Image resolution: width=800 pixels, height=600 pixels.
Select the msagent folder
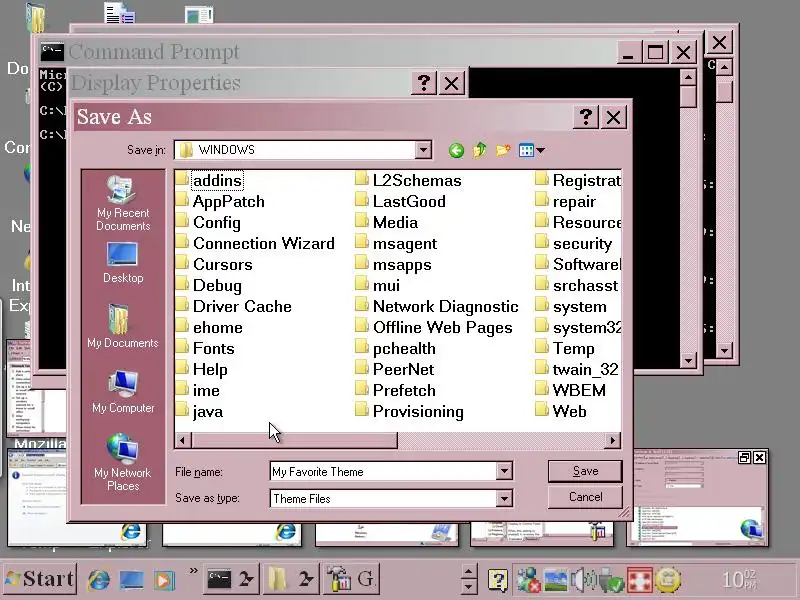point(396,243)
